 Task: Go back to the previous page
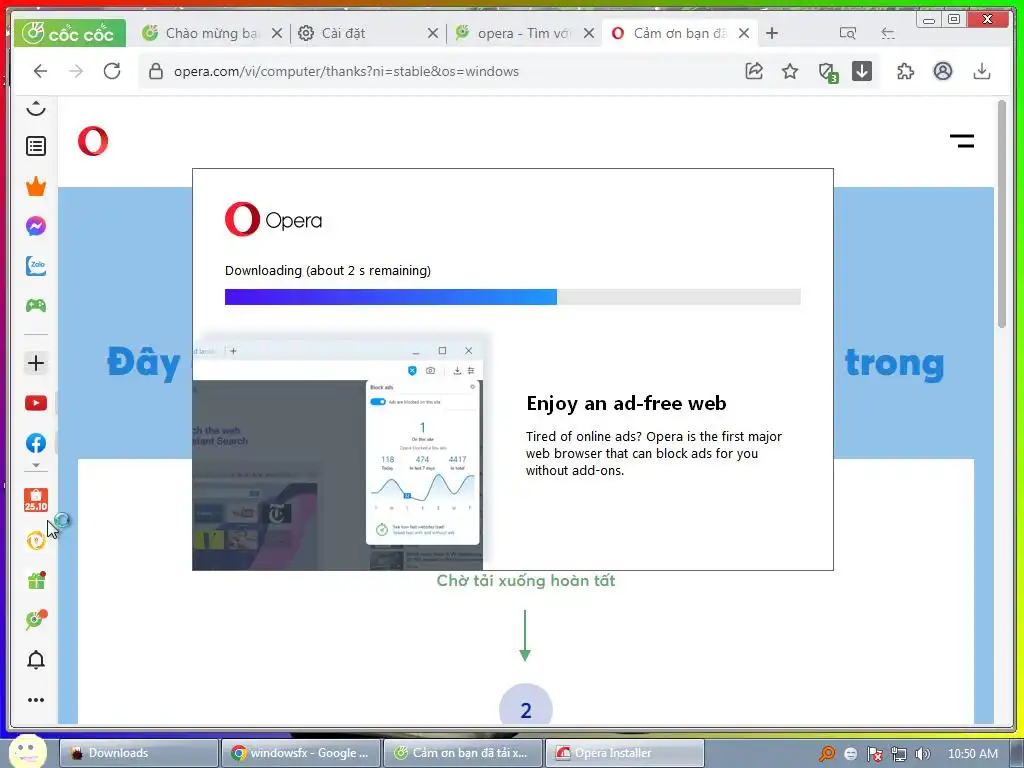click(40, 71)
